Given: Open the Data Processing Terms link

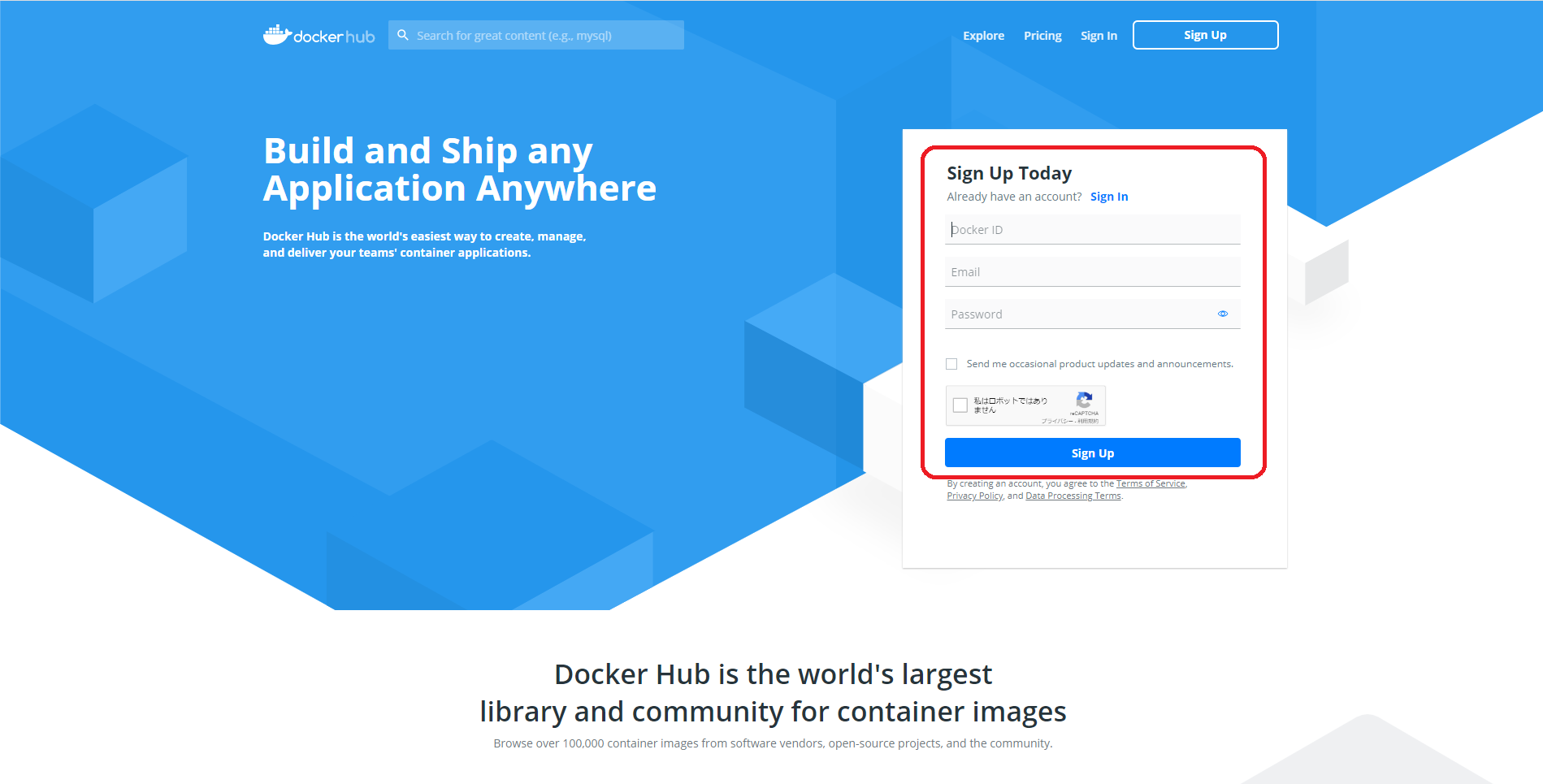Looking at the screenshot, I should click(1073, 496).
